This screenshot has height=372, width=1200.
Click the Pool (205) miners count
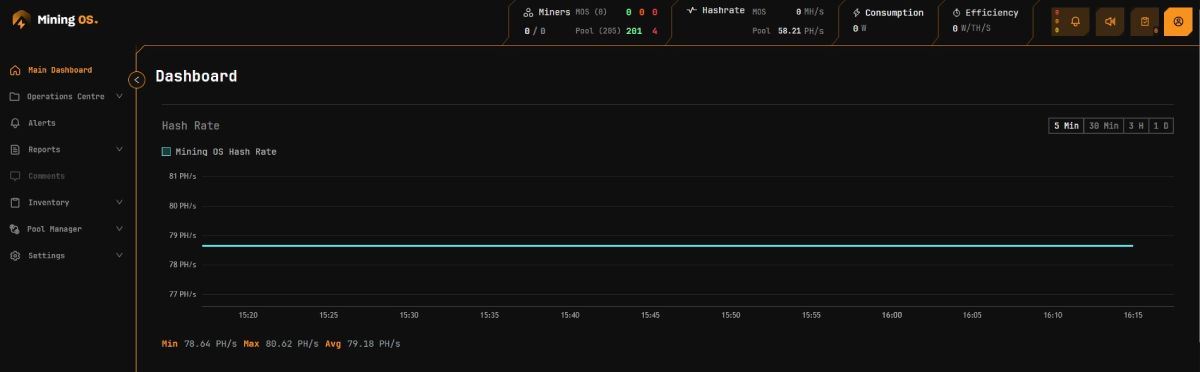[x=598, y=31]
